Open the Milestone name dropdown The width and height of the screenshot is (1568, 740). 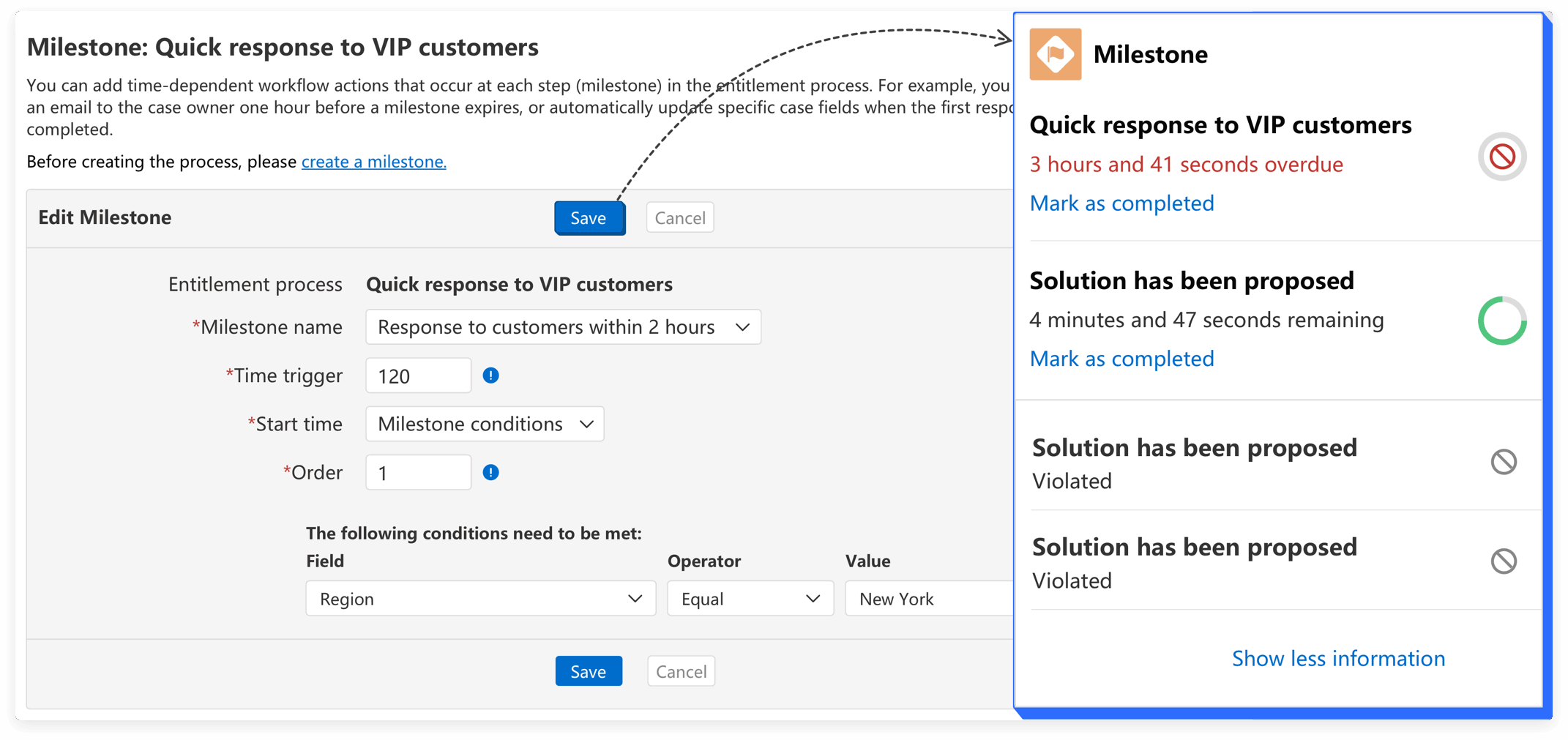(563, 327)
